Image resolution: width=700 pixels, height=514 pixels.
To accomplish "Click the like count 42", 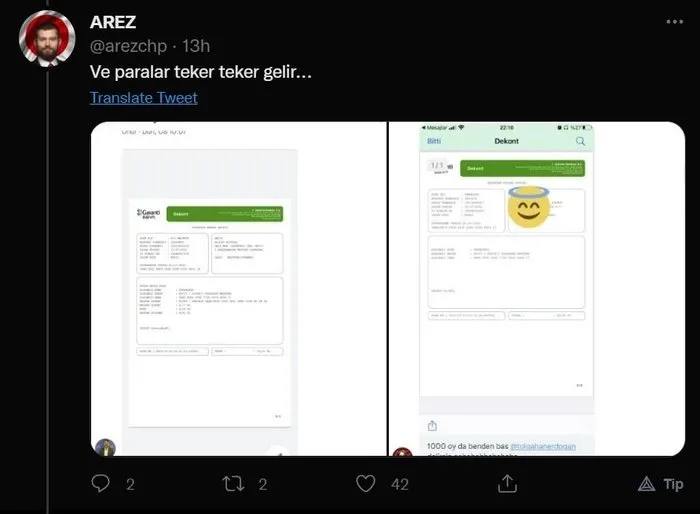I will point(400,484).
